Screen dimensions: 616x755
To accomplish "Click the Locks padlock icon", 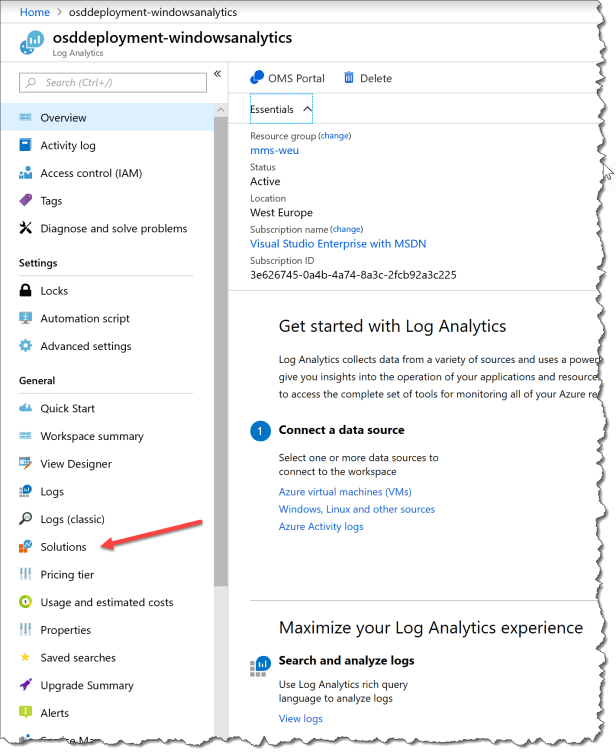I will click(x=25, y=290).
